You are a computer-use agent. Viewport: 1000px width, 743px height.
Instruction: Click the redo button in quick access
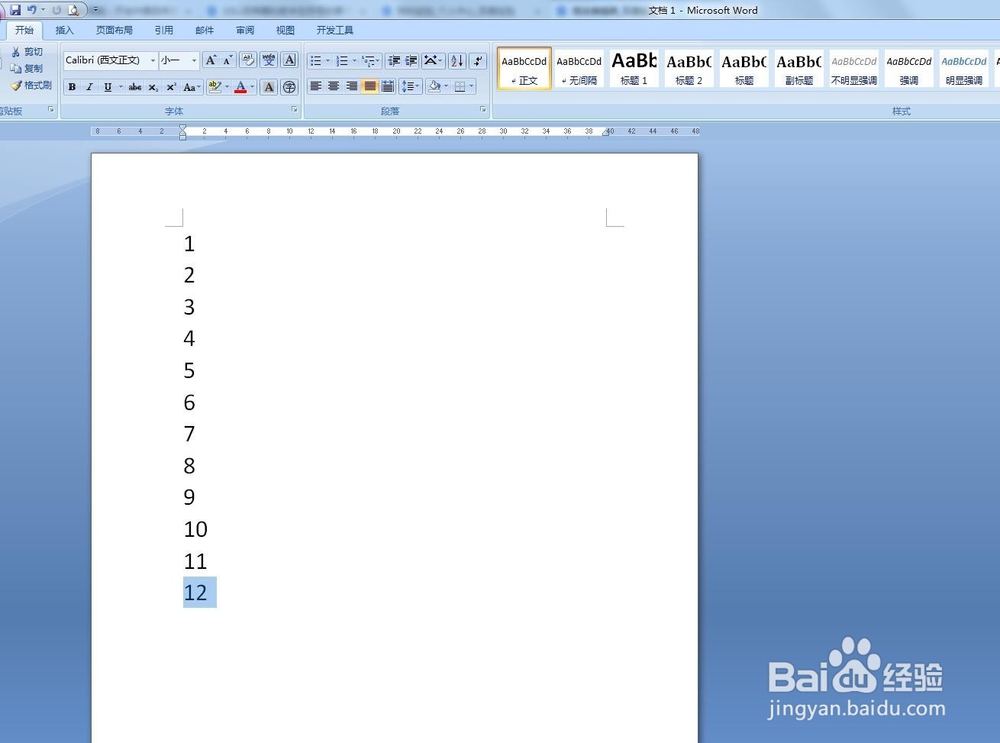coord(57,10)
